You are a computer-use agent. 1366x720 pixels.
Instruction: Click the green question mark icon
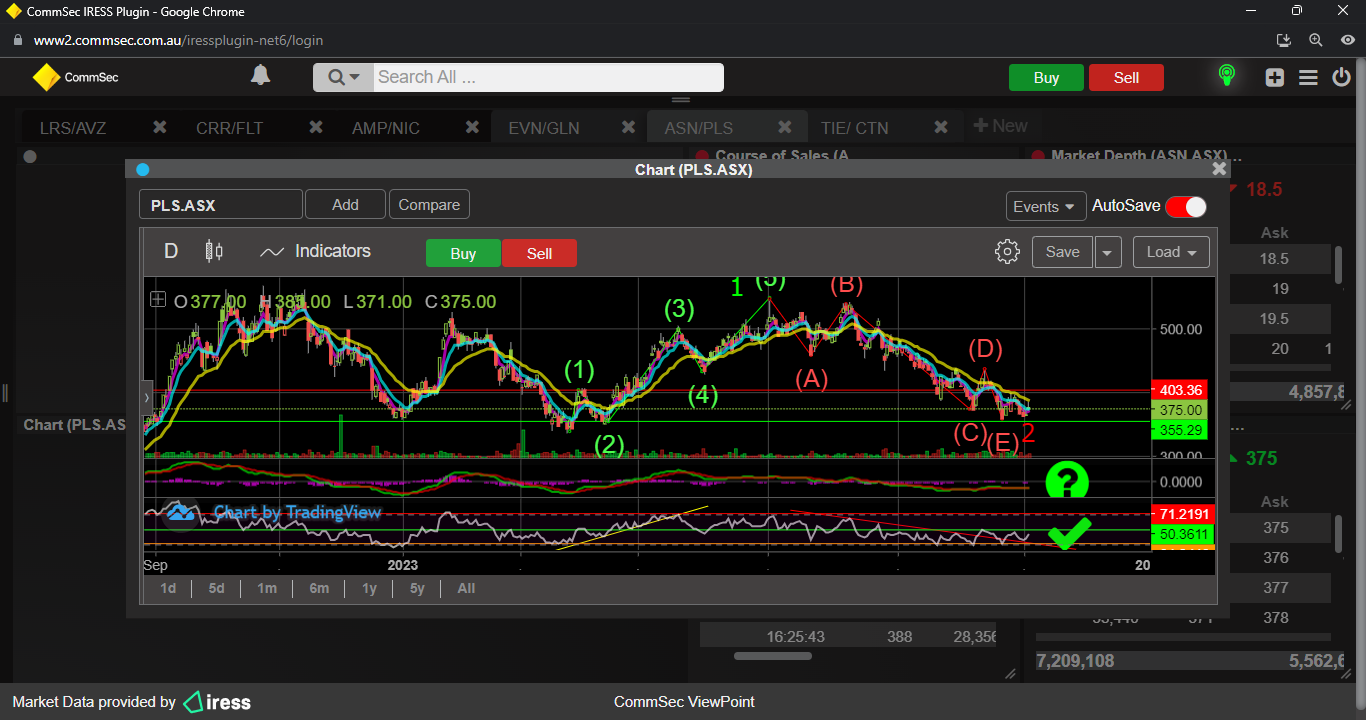1067,482
